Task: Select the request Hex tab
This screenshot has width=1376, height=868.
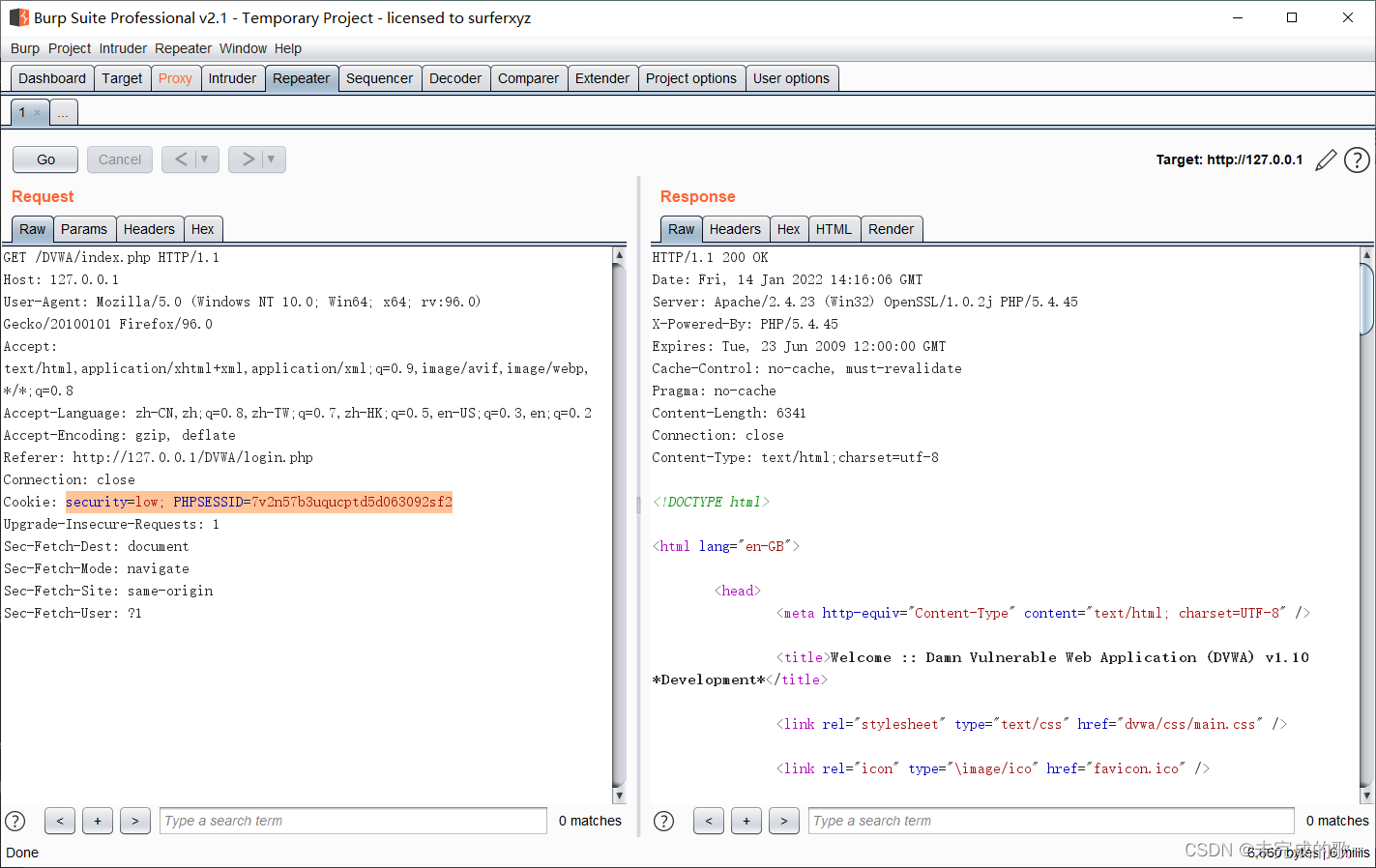Action: point(203,229)
